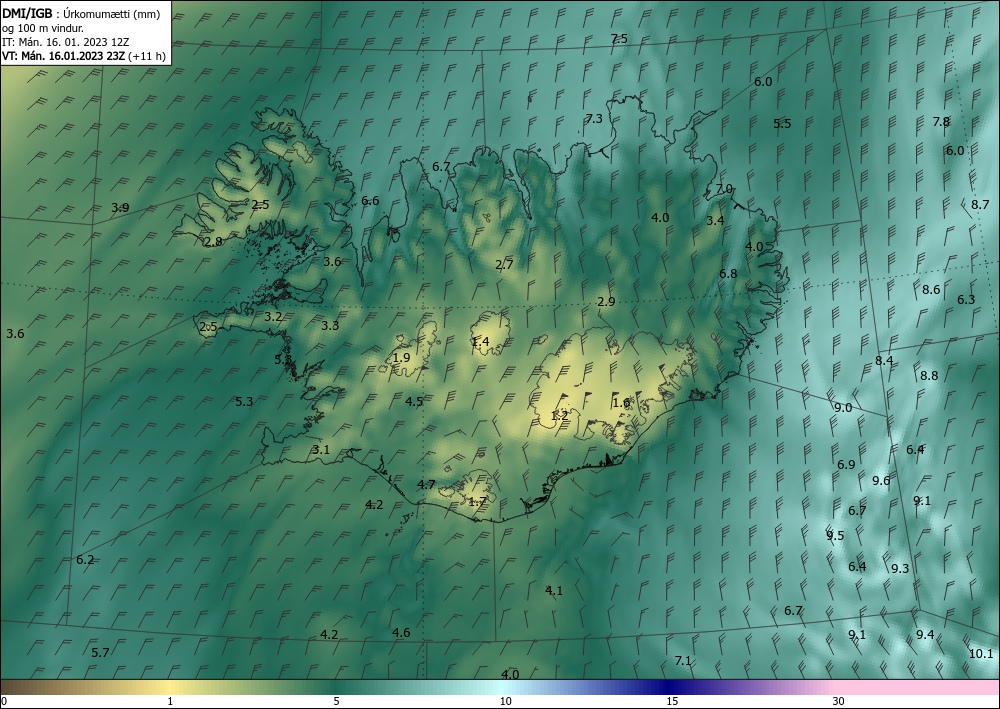Viewport: 1000px width, 709px height.
Task: Select the 4.1 value on the map
Action: point(554,591)
